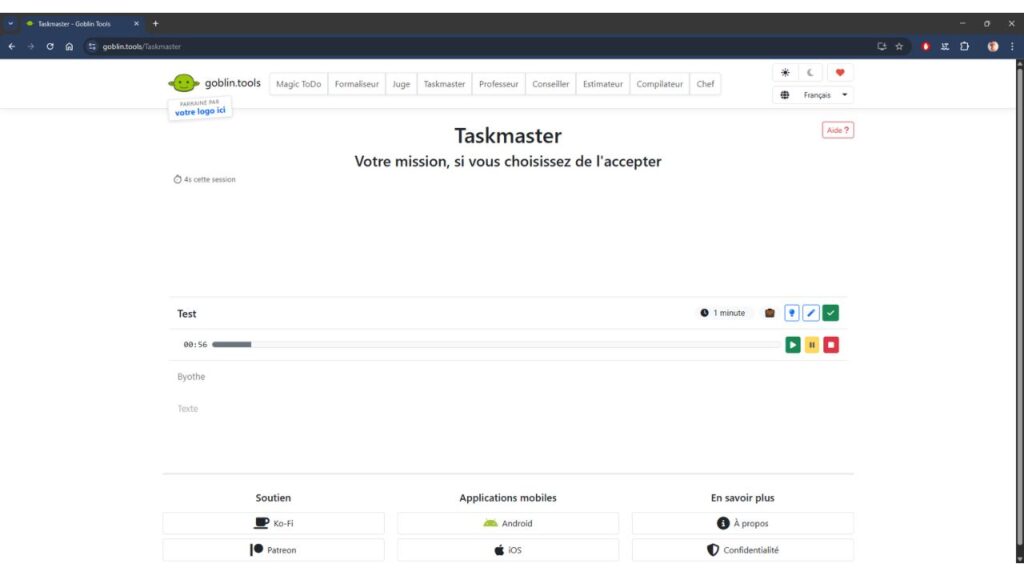Viewport: 1024px width, 576px height.
Task: Open the tab search dropdown arrow
Action: point(10,24)
